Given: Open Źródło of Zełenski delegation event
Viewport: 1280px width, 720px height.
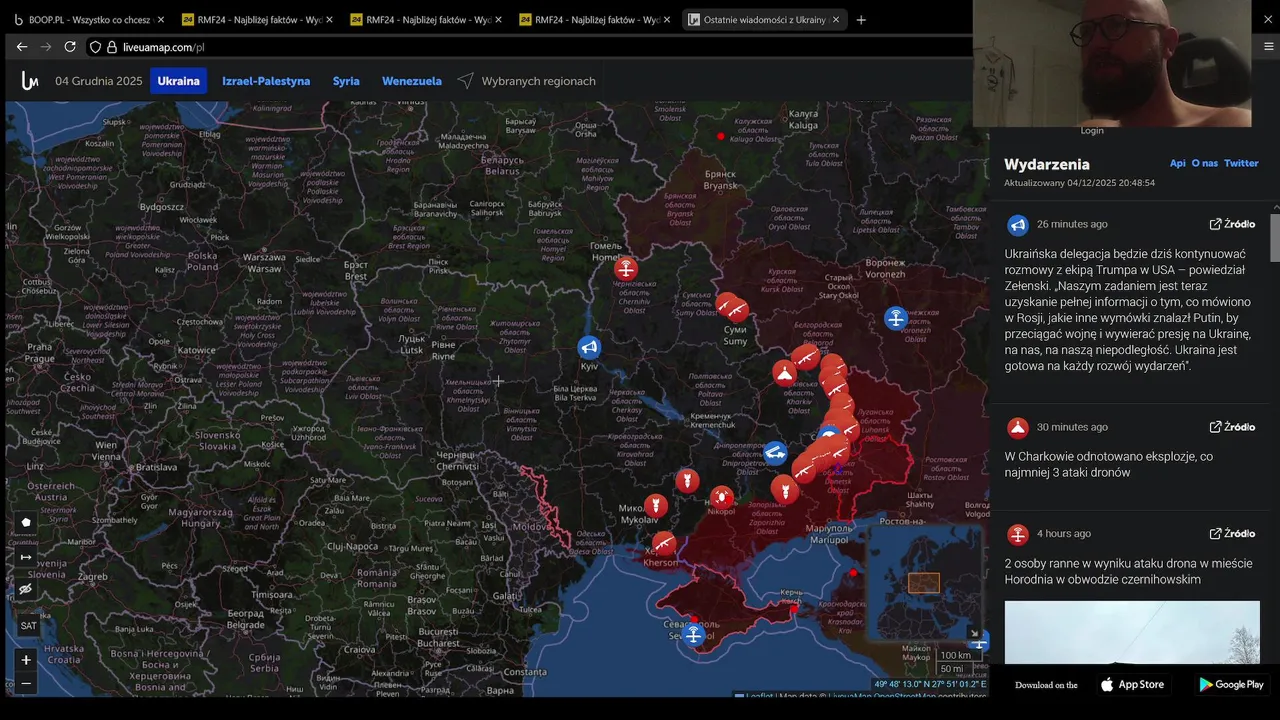Looking at the screenshot, I should [1232, 224].
